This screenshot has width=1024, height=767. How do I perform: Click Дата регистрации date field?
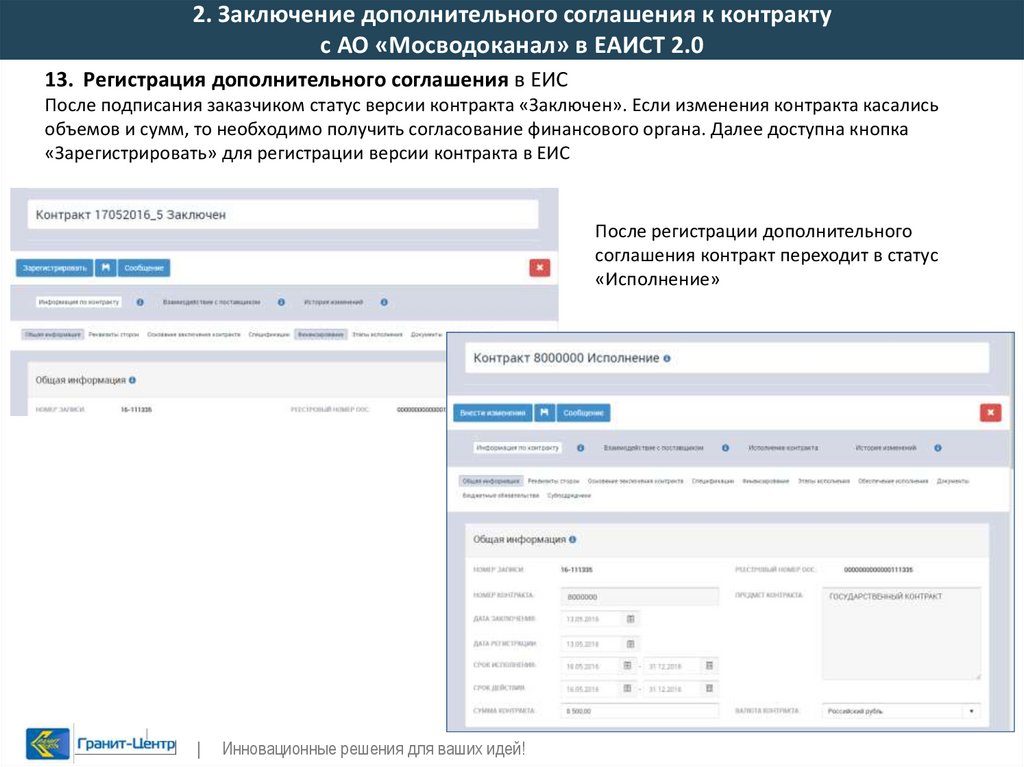click(591, 644)
